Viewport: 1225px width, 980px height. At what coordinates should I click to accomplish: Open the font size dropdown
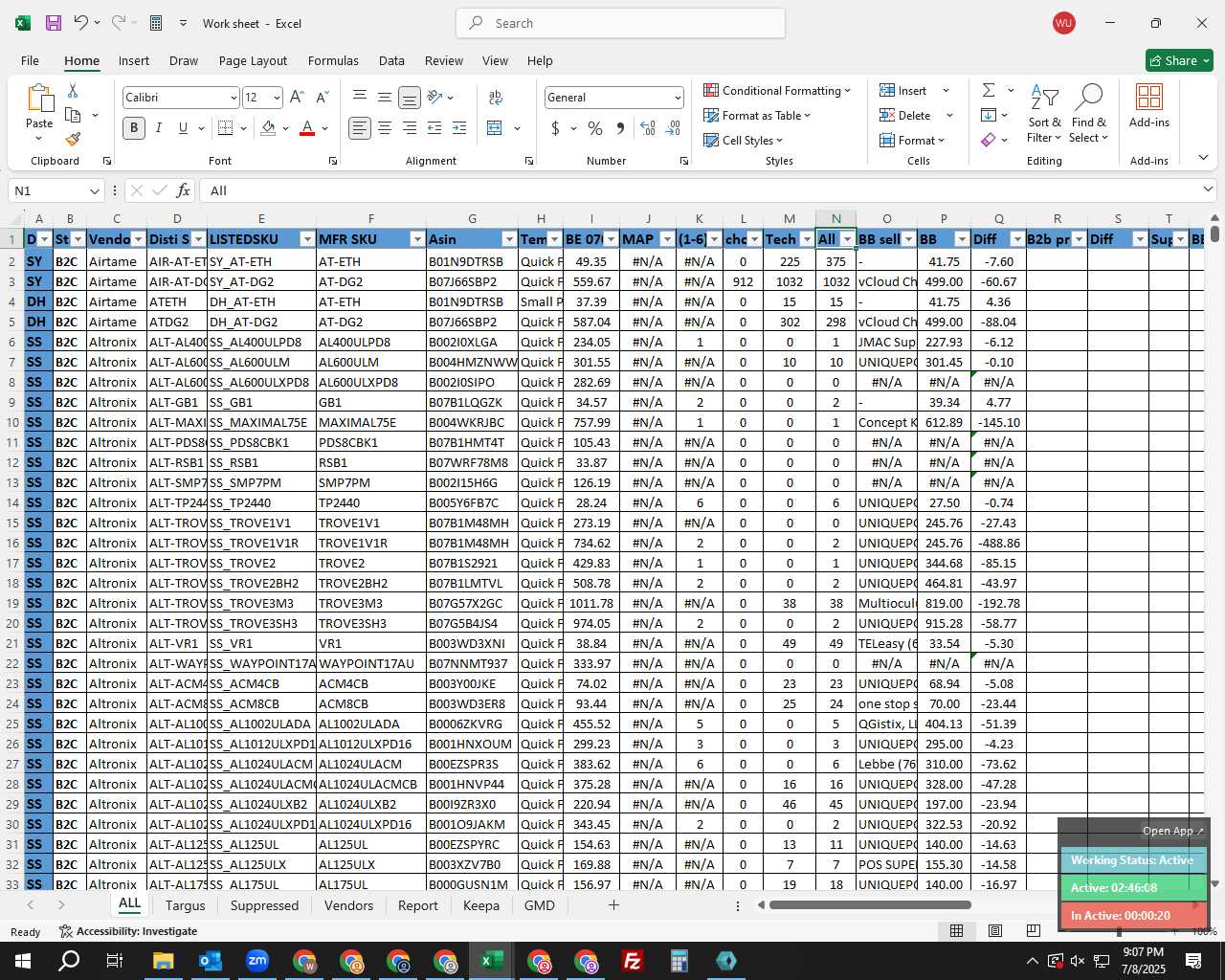click(277, 98)
